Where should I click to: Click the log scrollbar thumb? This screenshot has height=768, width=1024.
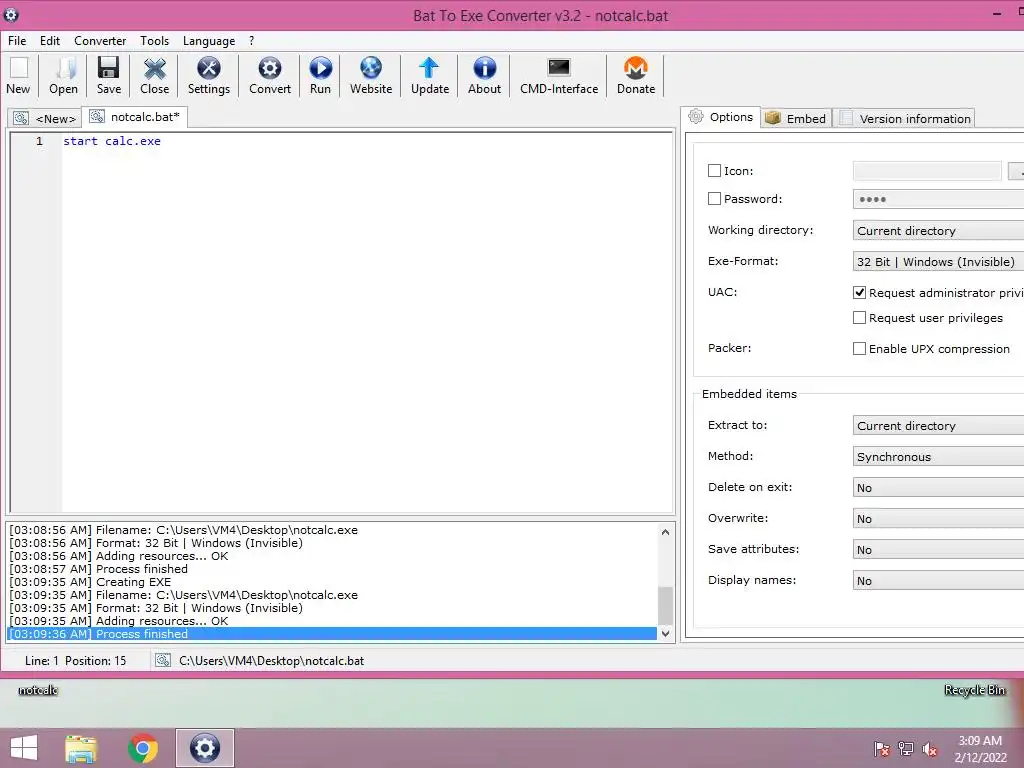(x=665, y=605)
